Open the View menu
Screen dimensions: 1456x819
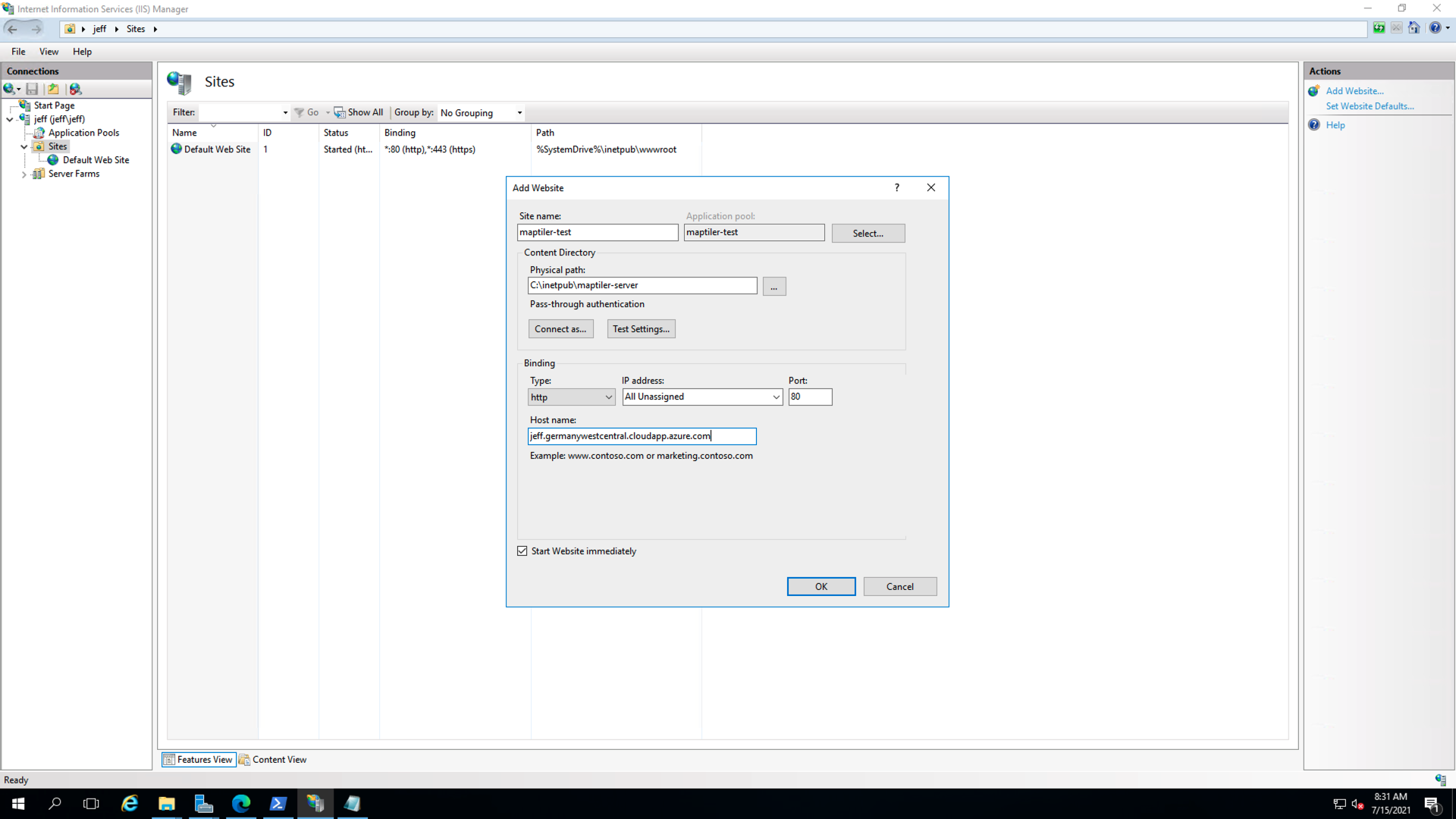pyautogui.click(x=49, y=52)
